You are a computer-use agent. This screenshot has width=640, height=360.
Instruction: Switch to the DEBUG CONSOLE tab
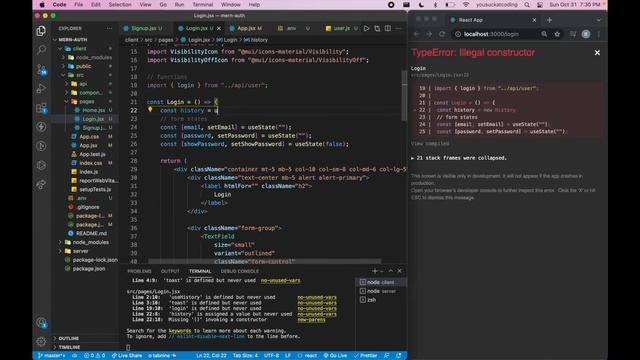click(x=240, y=271)
